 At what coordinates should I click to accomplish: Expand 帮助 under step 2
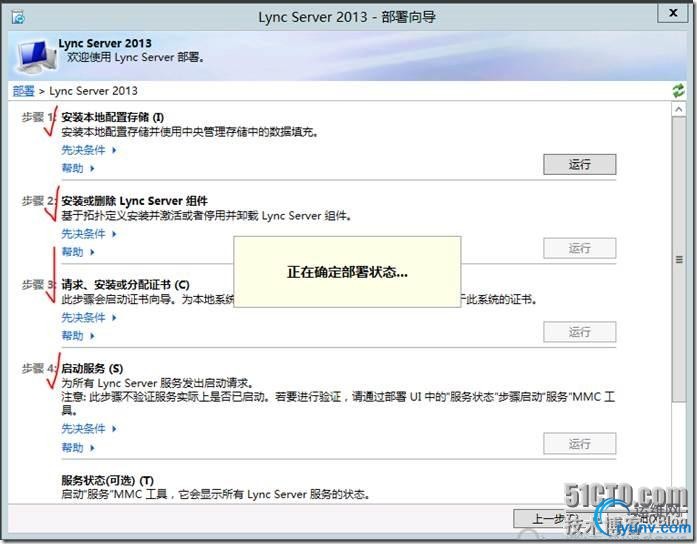click(x=78, y=252)
